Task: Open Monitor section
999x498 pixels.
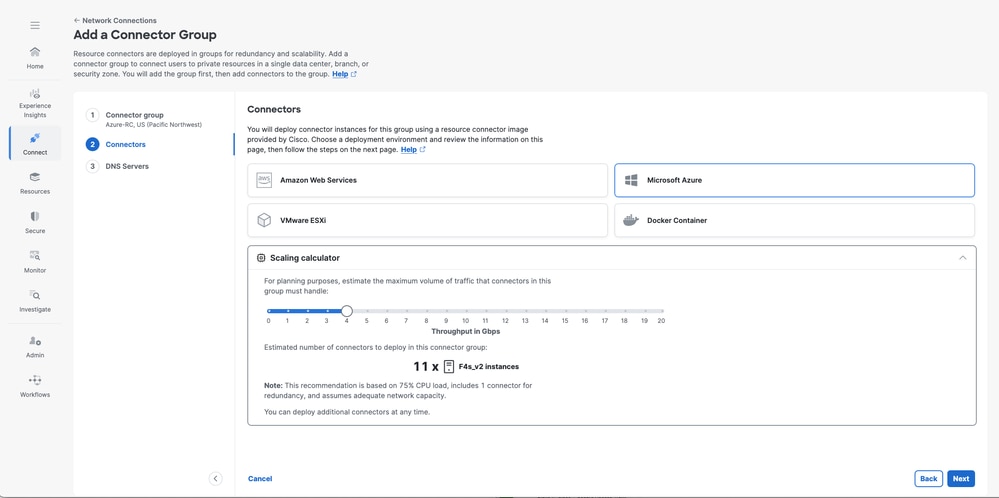Action: point(35,261)
